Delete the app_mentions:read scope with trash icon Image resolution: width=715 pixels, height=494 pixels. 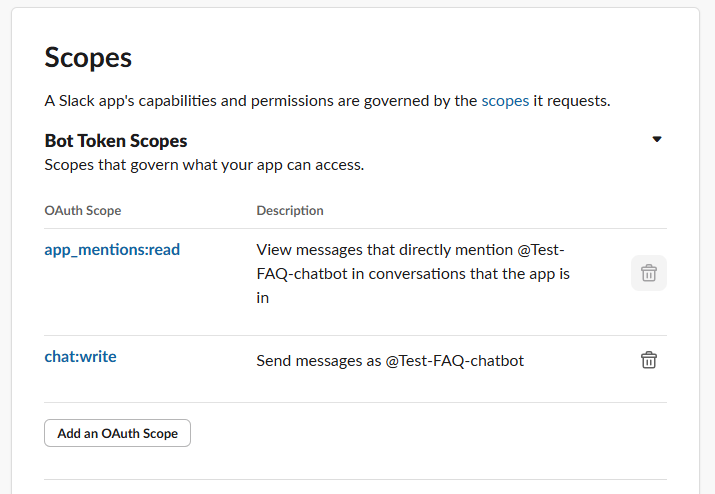[x=648, y=273]
